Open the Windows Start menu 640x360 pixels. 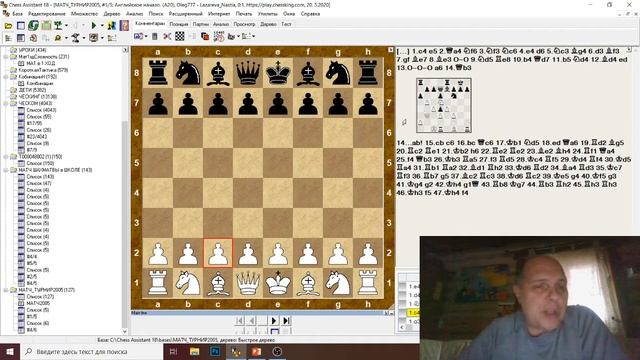[10, 351]
